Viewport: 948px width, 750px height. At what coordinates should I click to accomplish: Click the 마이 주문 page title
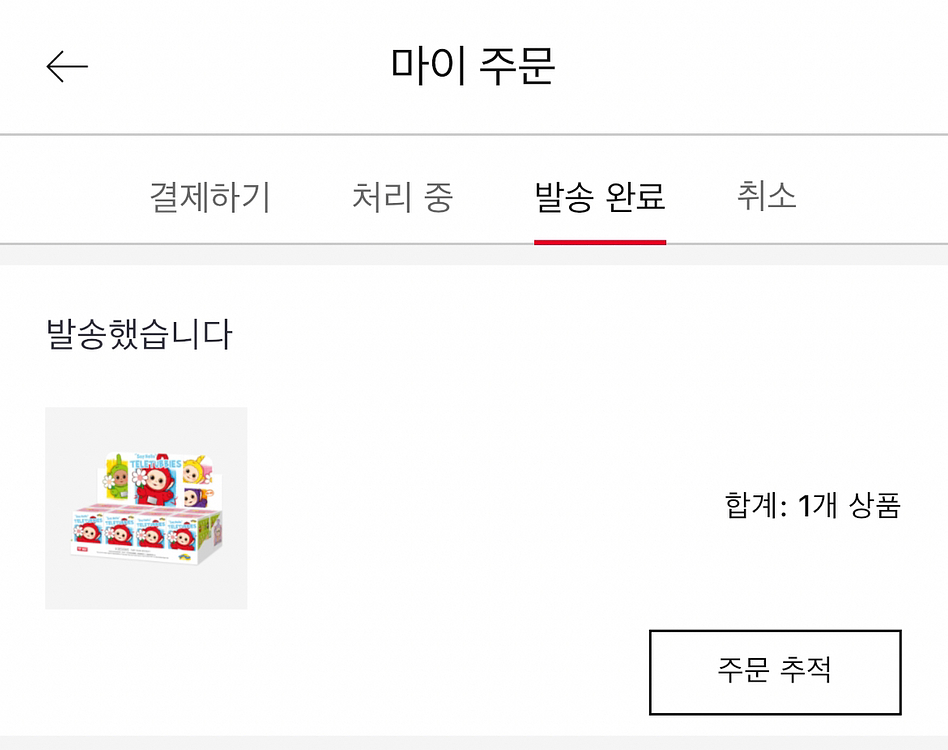coord(473,65)
